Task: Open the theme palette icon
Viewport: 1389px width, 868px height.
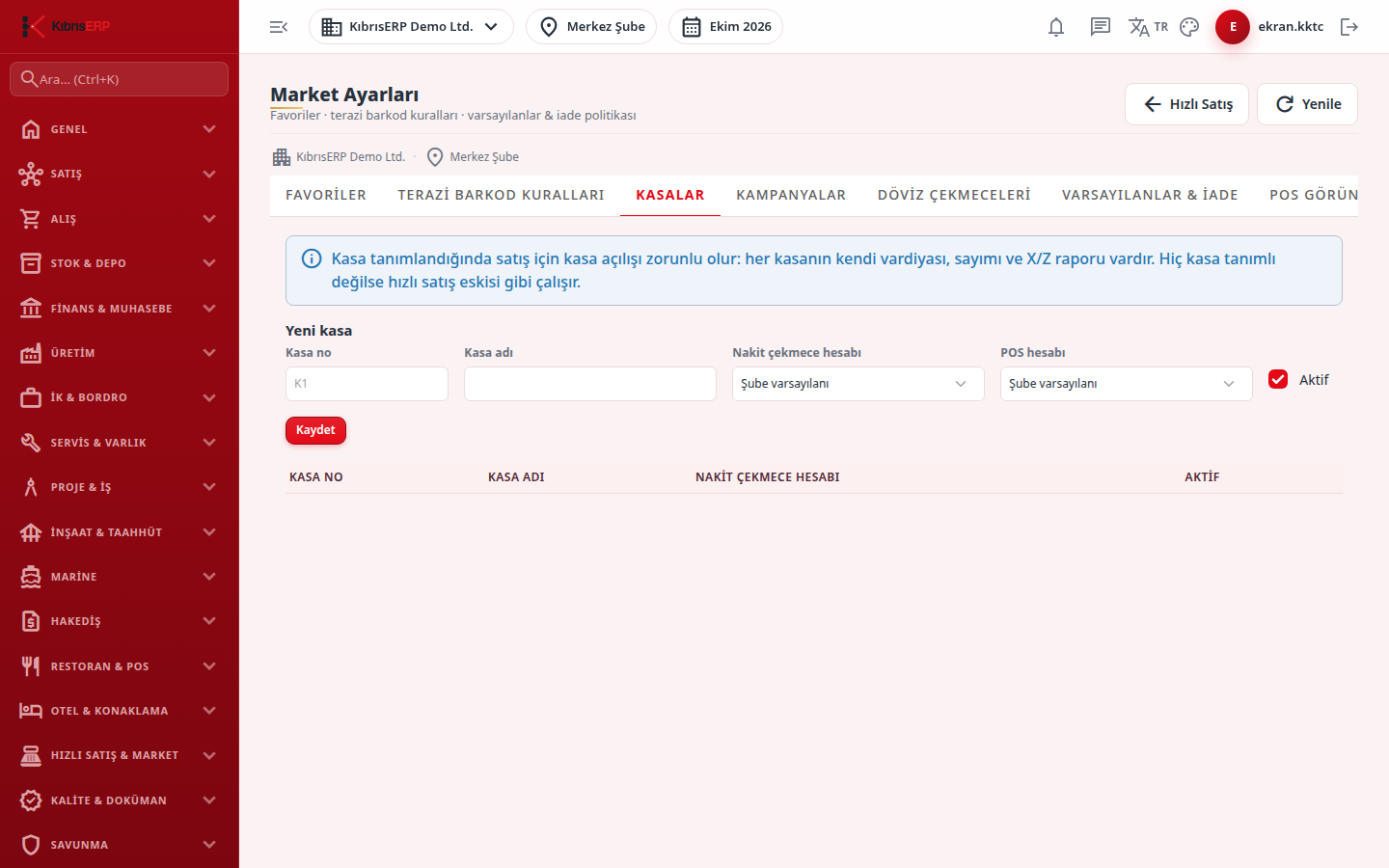Action: 1189,27
